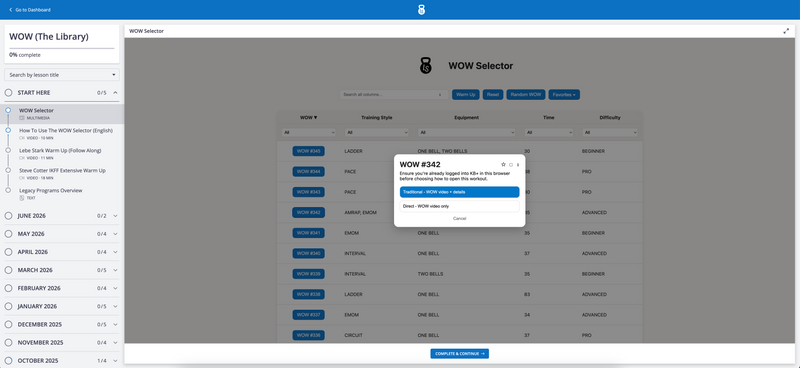Click the square icon beside the star in dialog

coord(511,164)
